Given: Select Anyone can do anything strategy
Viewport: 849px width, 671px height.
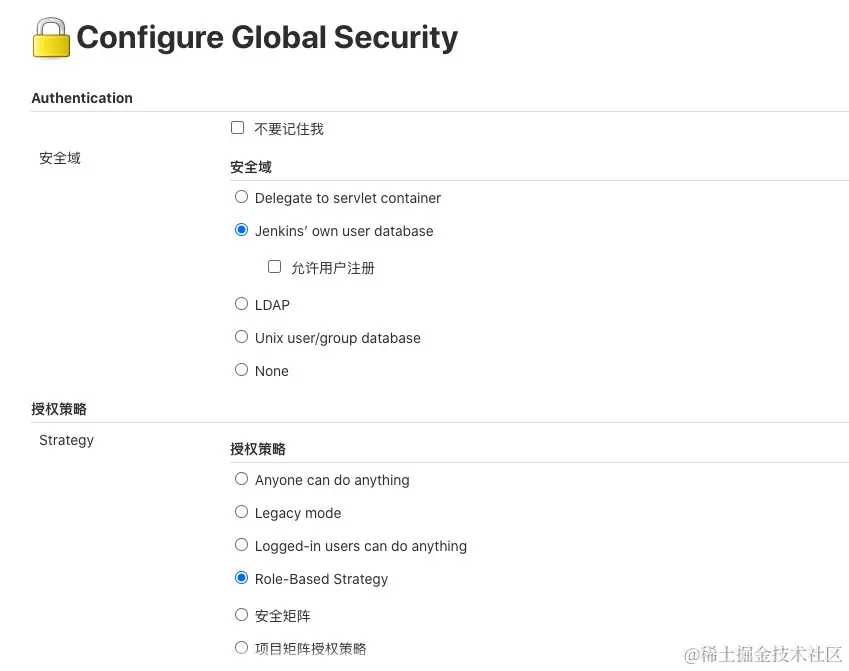Looking at the screenshot, I should coord(241,479).
